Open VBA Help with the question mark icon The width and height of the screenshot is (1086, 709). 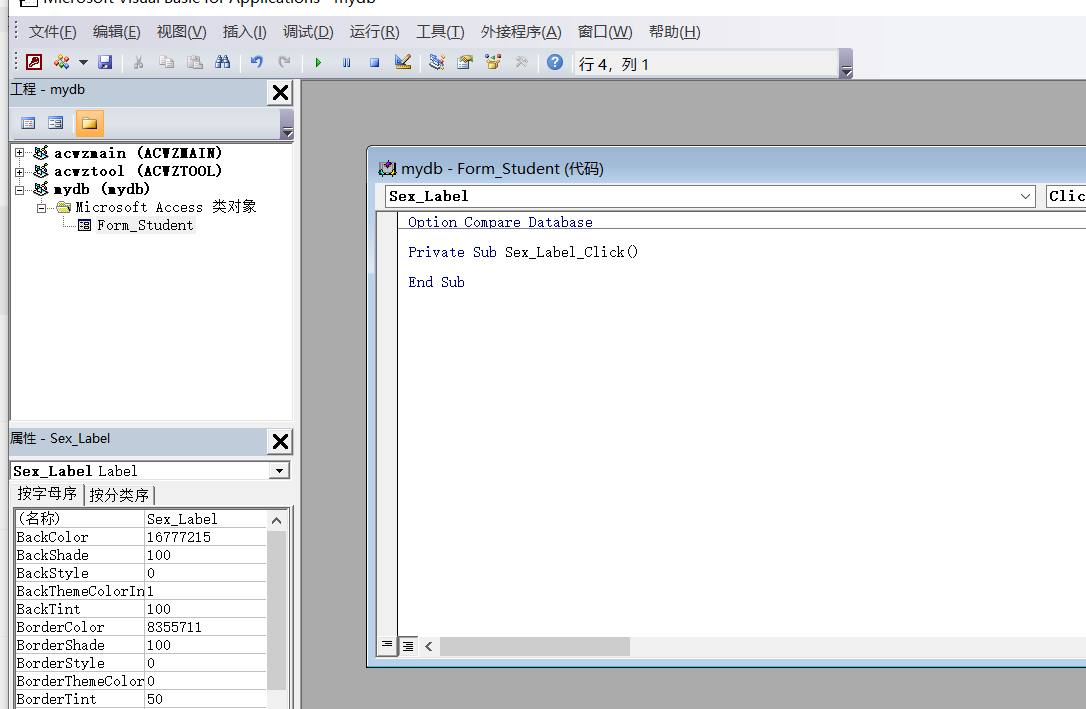point(555,63)
